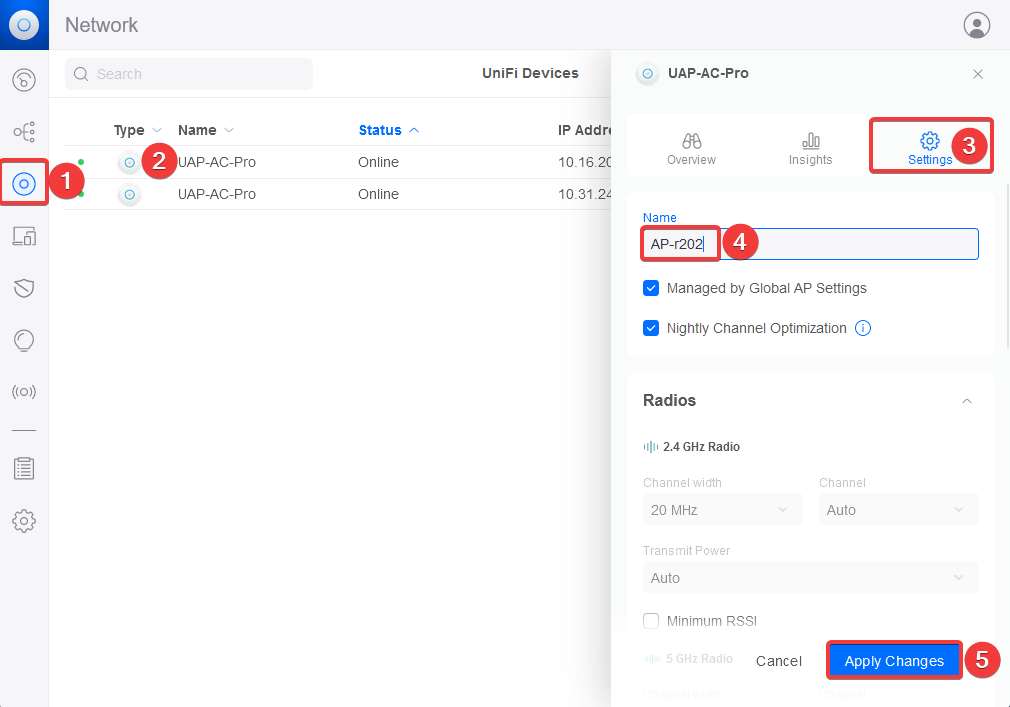The image size is (1010, 707).
Task: Click the device icon of the 10.16 row
Action: [129, 162]
